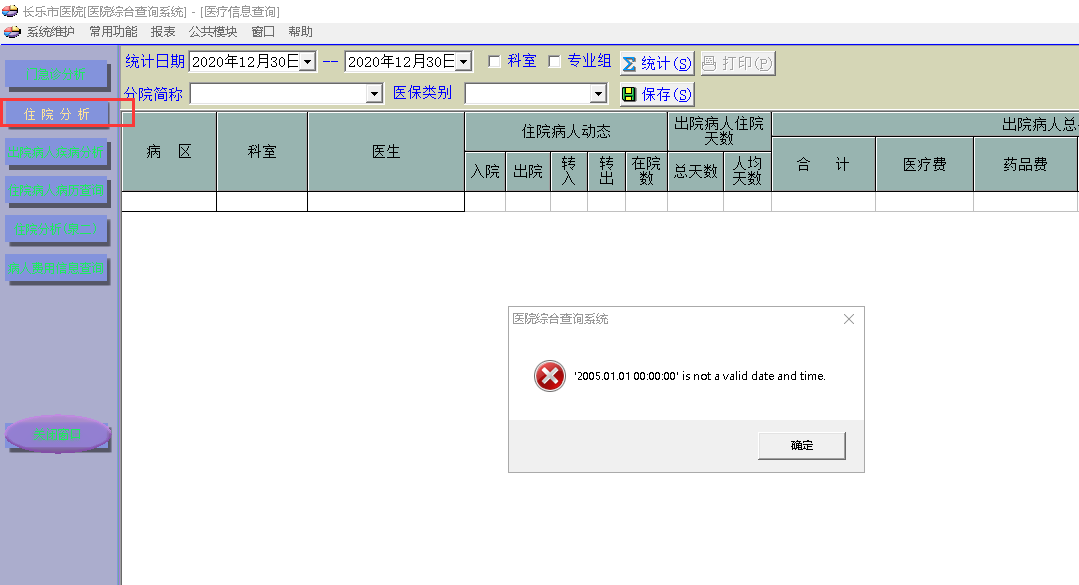
Task: Click the purple 关闭窗口 button
Action: (x=58, y=434)
